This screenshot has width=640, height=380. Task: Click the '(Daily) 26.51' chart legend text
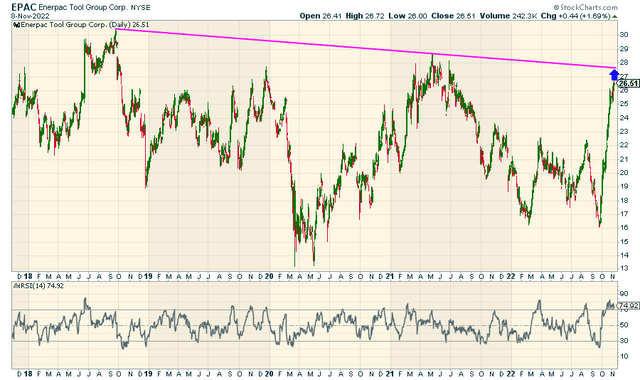click(129, 25)
